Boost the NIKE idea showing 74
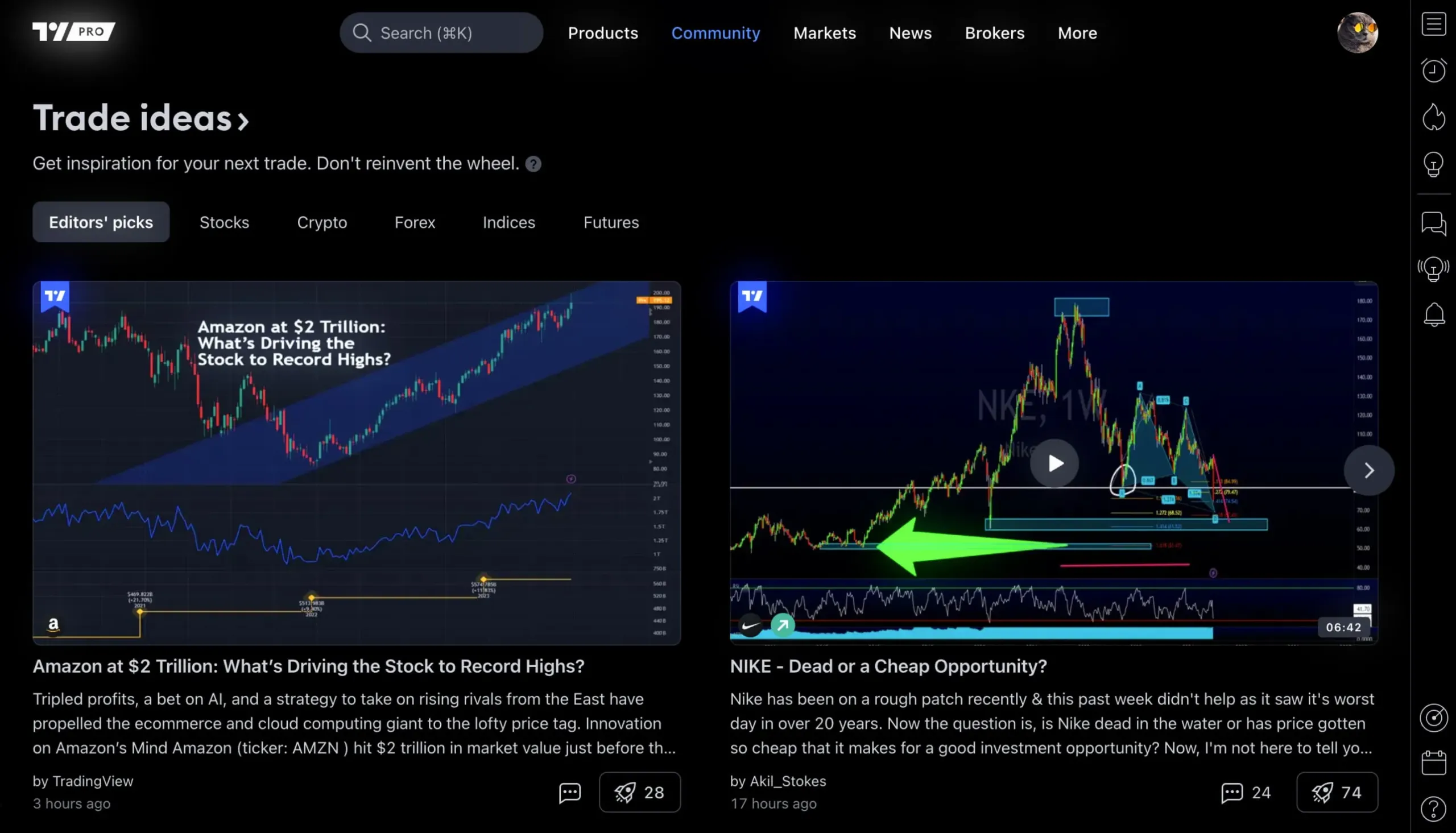This screenshot has width=1456, height=833. pos(1337,793)
